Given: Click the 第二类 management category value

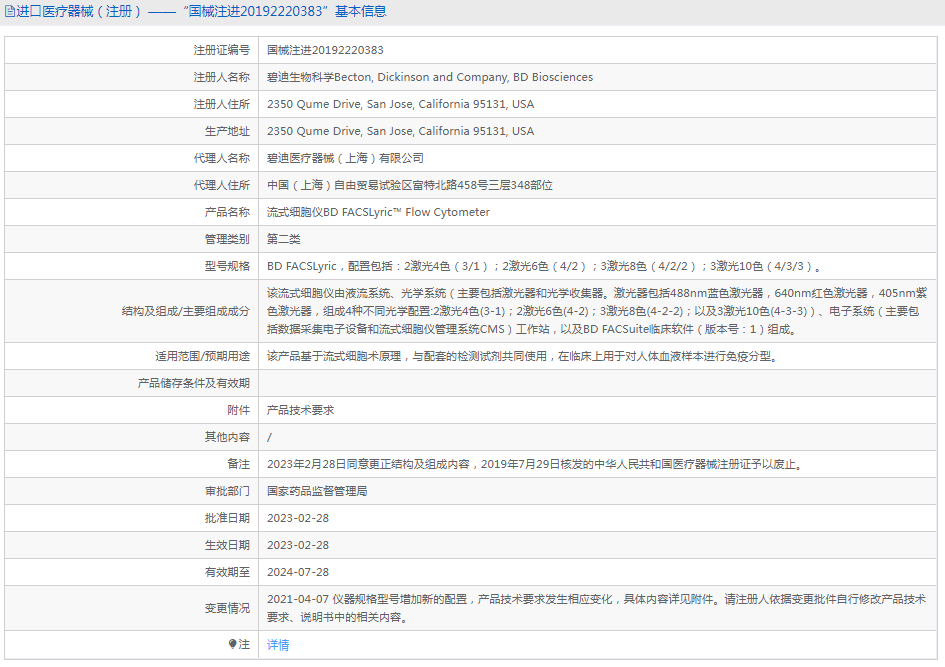Looking at the screenshot, I should 283,239.
